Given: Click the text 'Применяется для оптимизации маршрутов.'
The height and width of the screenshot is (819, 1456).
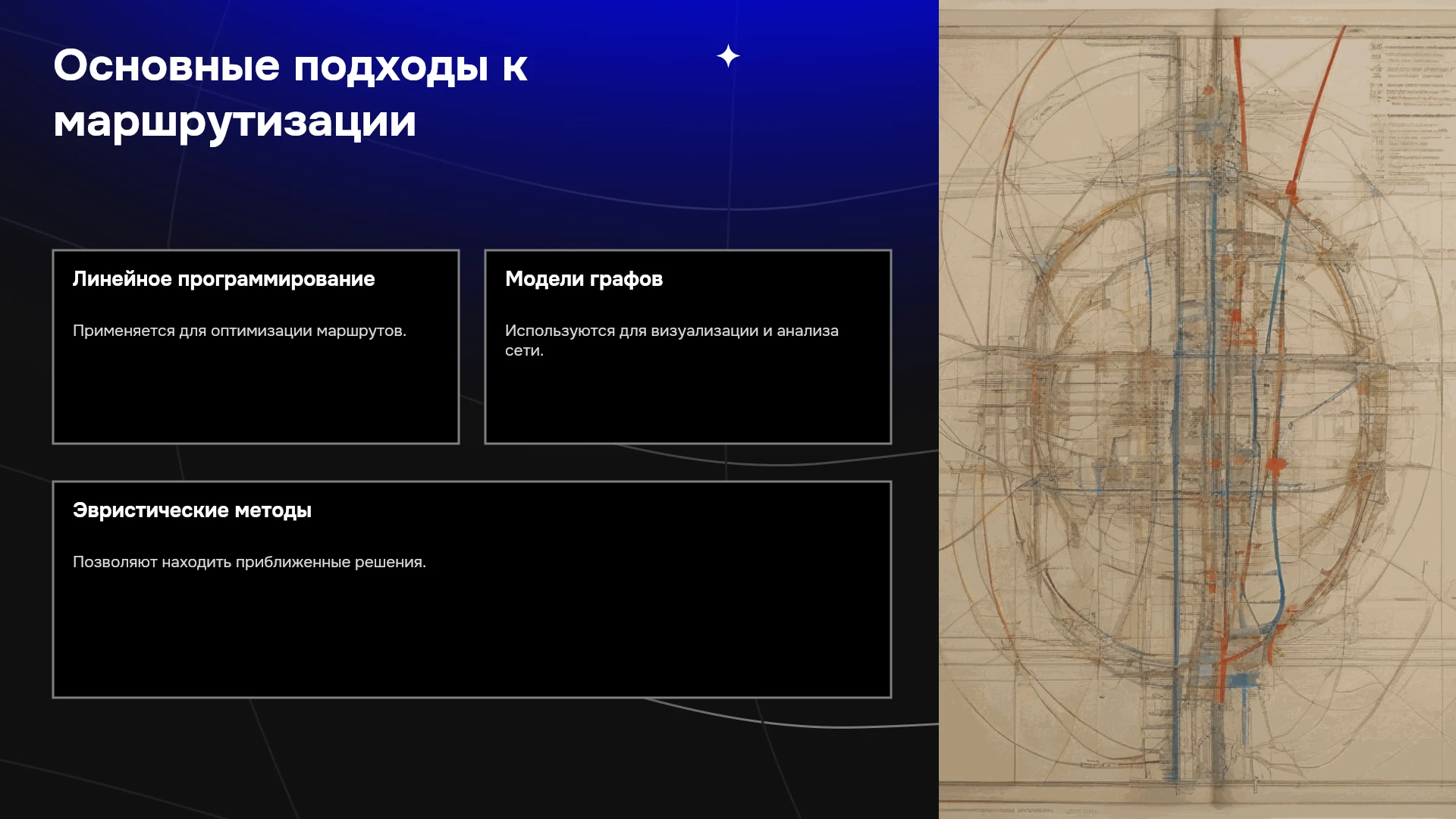Looking at the screenshot, I should pos(240,331).
